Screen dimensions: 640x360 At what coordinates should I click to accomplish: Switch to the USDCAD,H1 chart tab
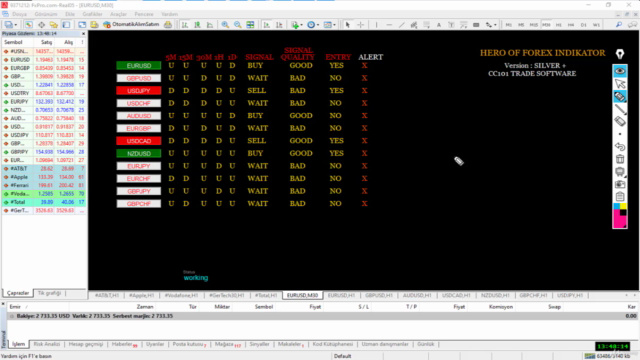pyautogui.click(x=456, y=295)
